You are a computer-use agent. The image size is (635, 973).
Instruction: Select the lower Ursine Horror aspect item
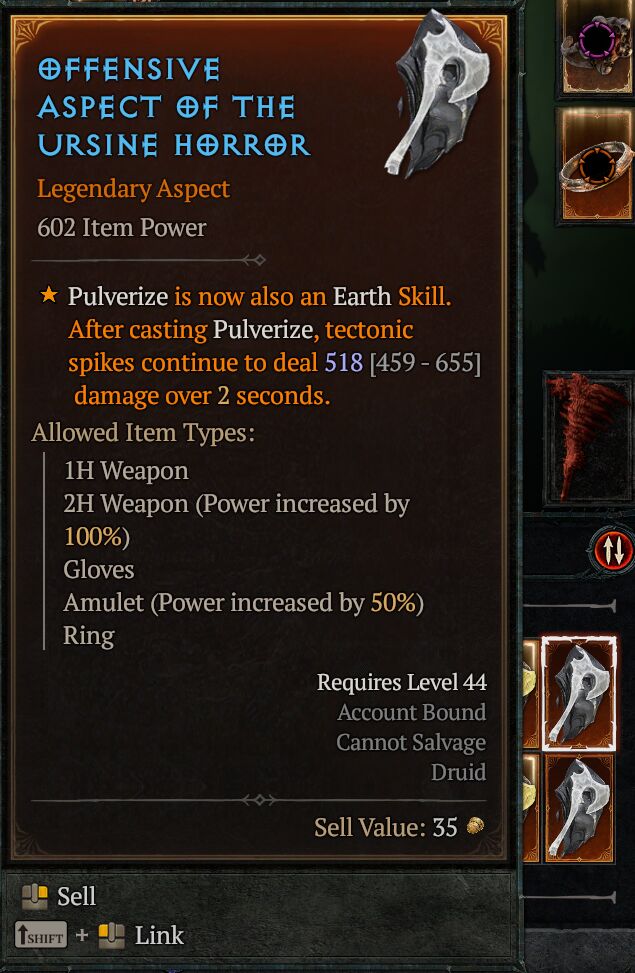pos(579,809)
